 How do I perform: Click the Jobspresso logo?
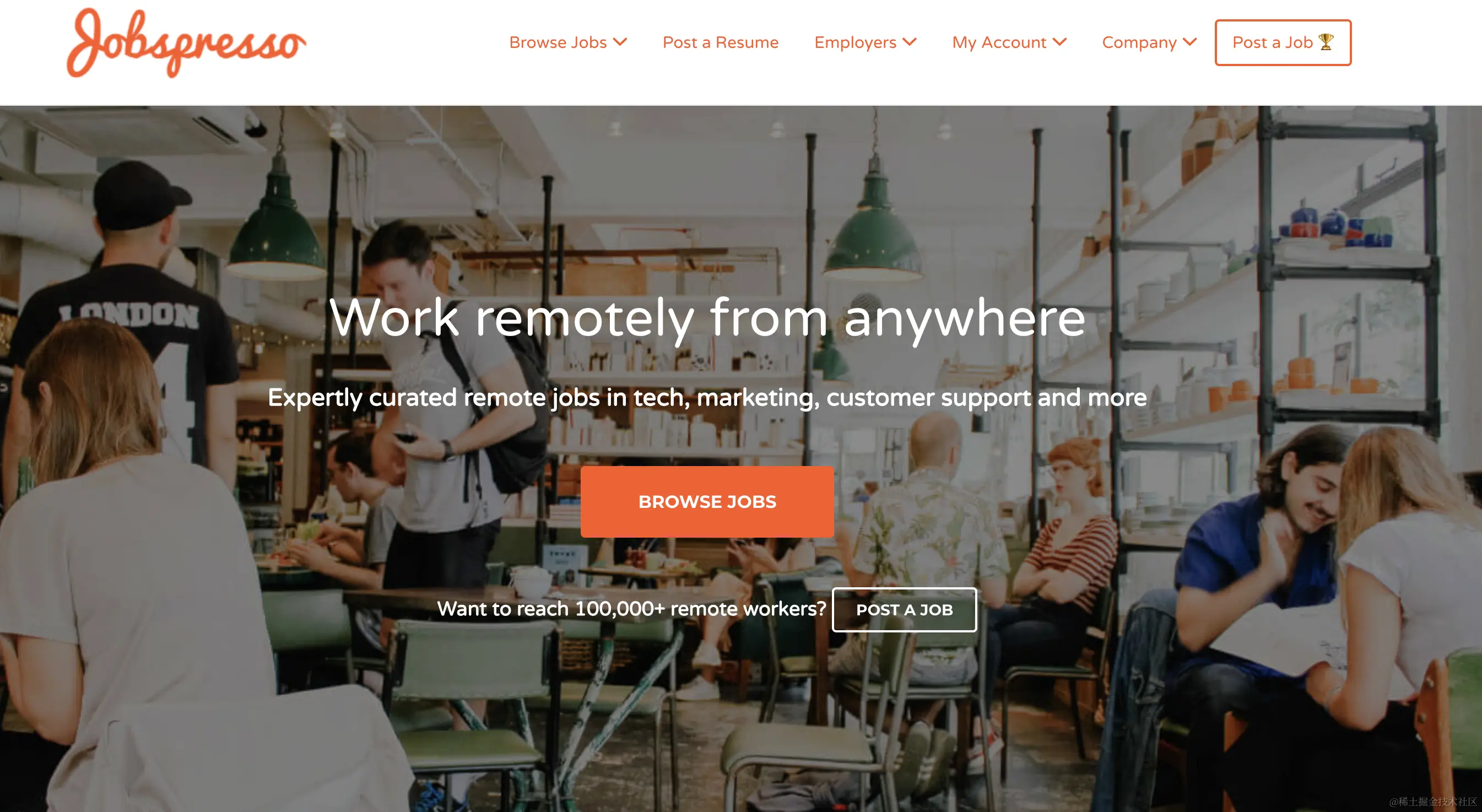point(186,42)
